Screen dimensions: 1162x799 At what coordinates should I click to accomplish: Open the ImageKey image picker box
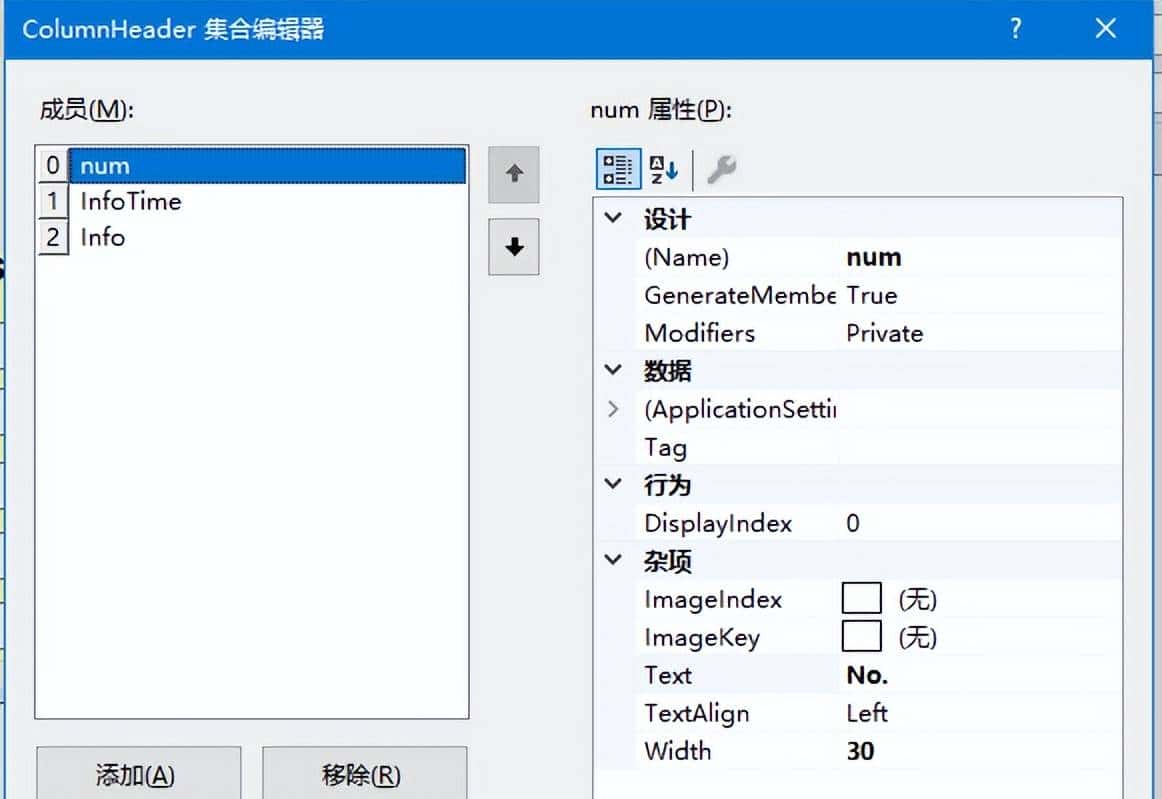click(860, 637)
